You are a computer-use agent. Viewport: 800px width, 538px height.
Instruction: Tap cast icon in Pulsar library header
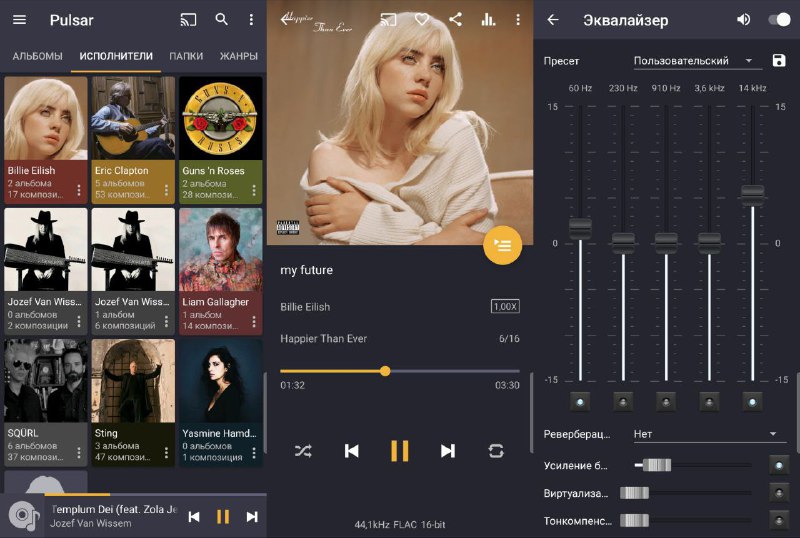[x=188, y=20]
